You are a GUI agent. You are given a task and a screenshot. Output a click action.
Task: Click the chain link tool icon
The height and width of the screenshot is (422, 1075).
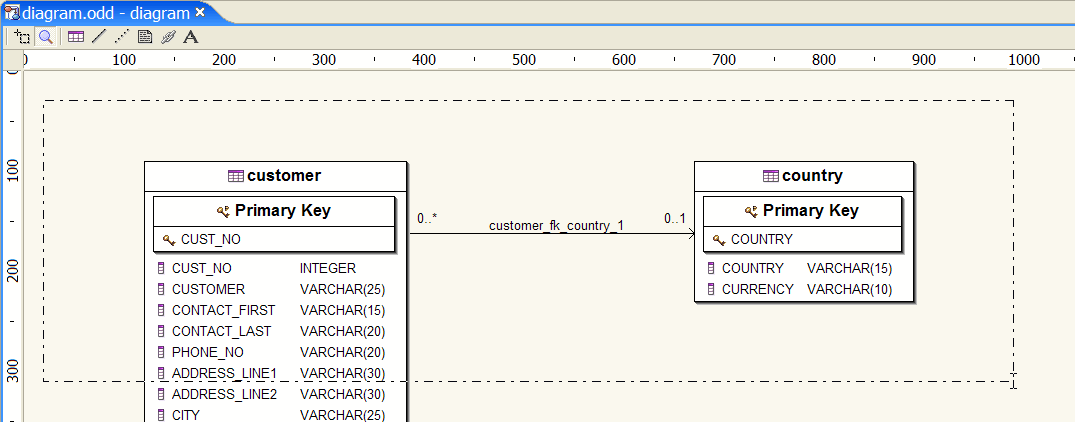click(x=167, y=37)
